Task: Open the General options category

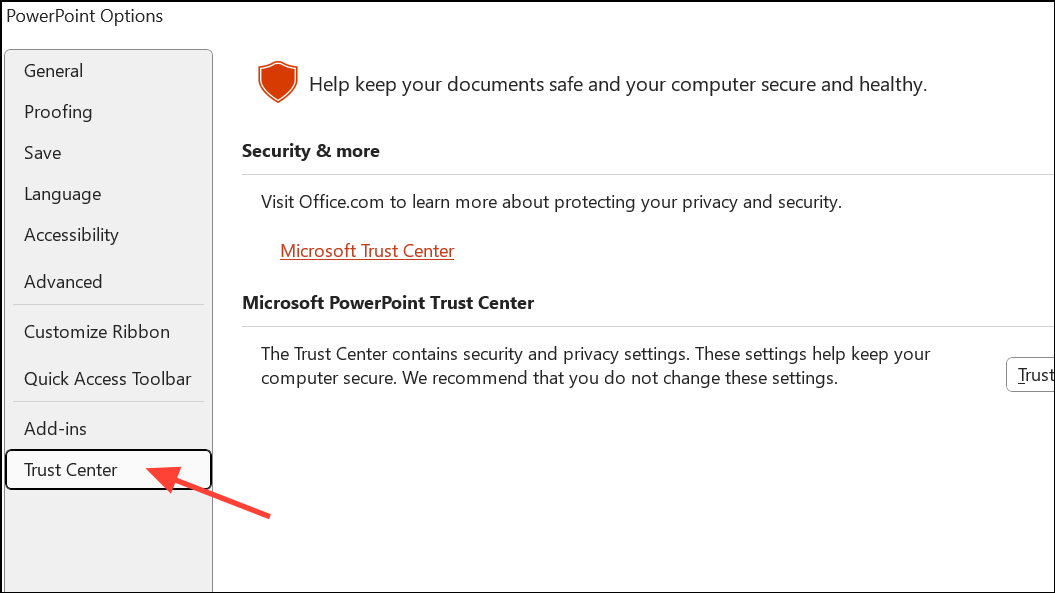Action: click(53, 71)
